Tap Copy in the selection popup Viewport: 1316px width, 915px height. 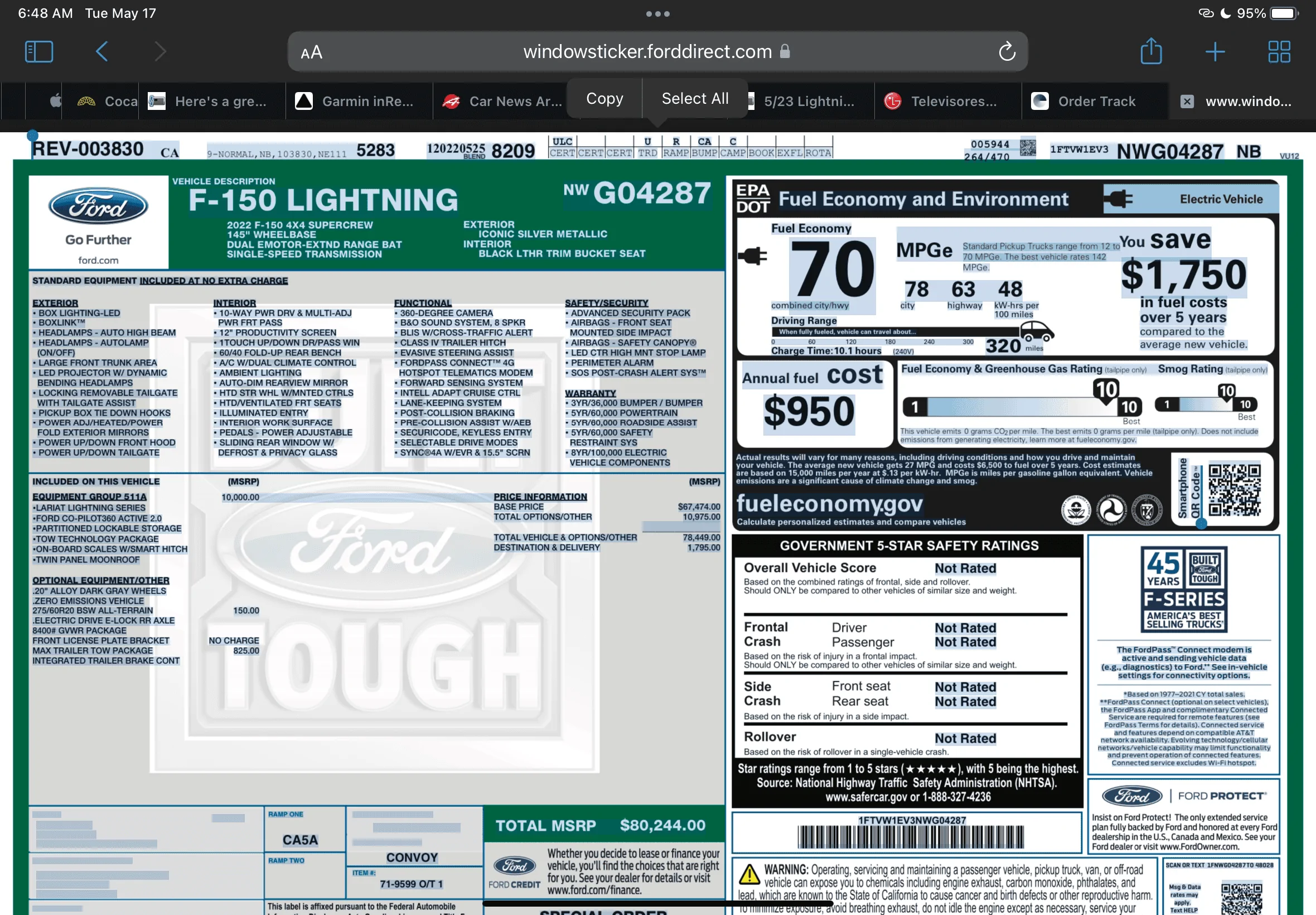[x=604, y=99]
